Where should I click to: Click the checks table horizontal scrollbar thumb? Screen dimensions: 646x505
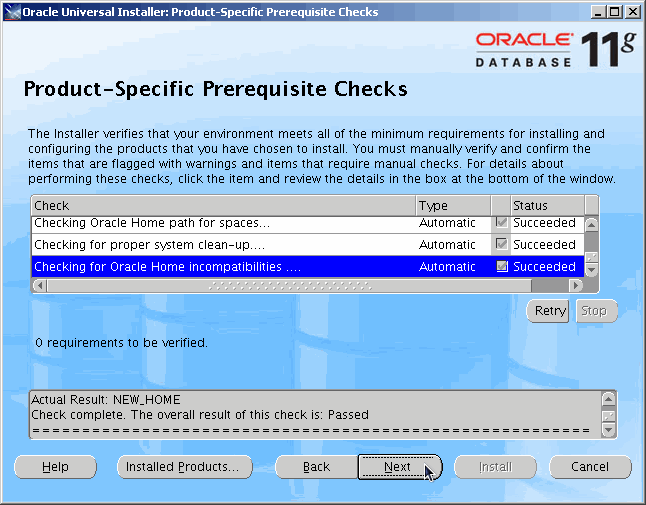[289, 285]
